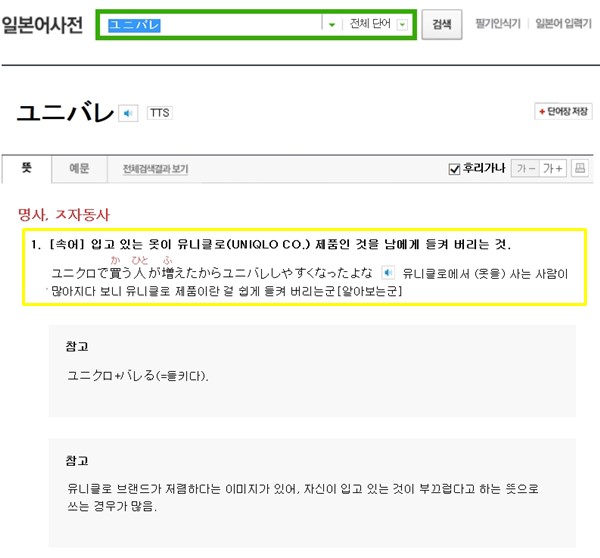Increase font size with the 가+ button

pyautogui.click(x=552, y=169)
